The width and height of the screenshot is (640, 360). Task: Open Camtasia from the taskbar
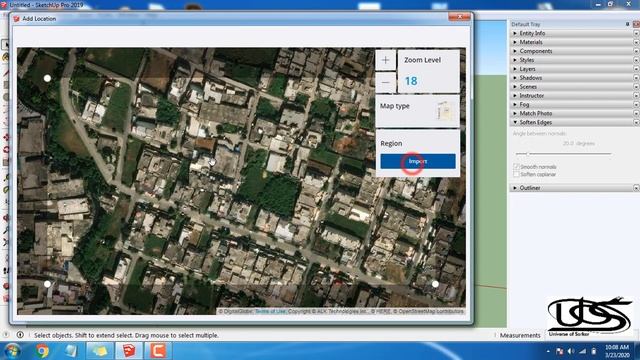click(158, 351)
